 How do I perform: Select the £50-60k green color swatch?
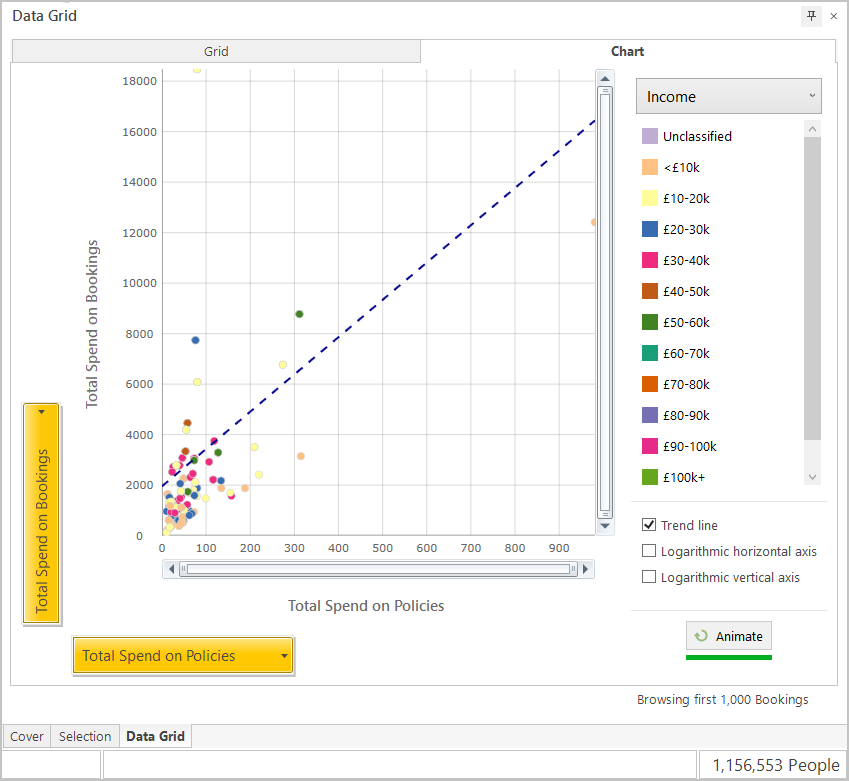pyautogui.click(x=648, y=322)
